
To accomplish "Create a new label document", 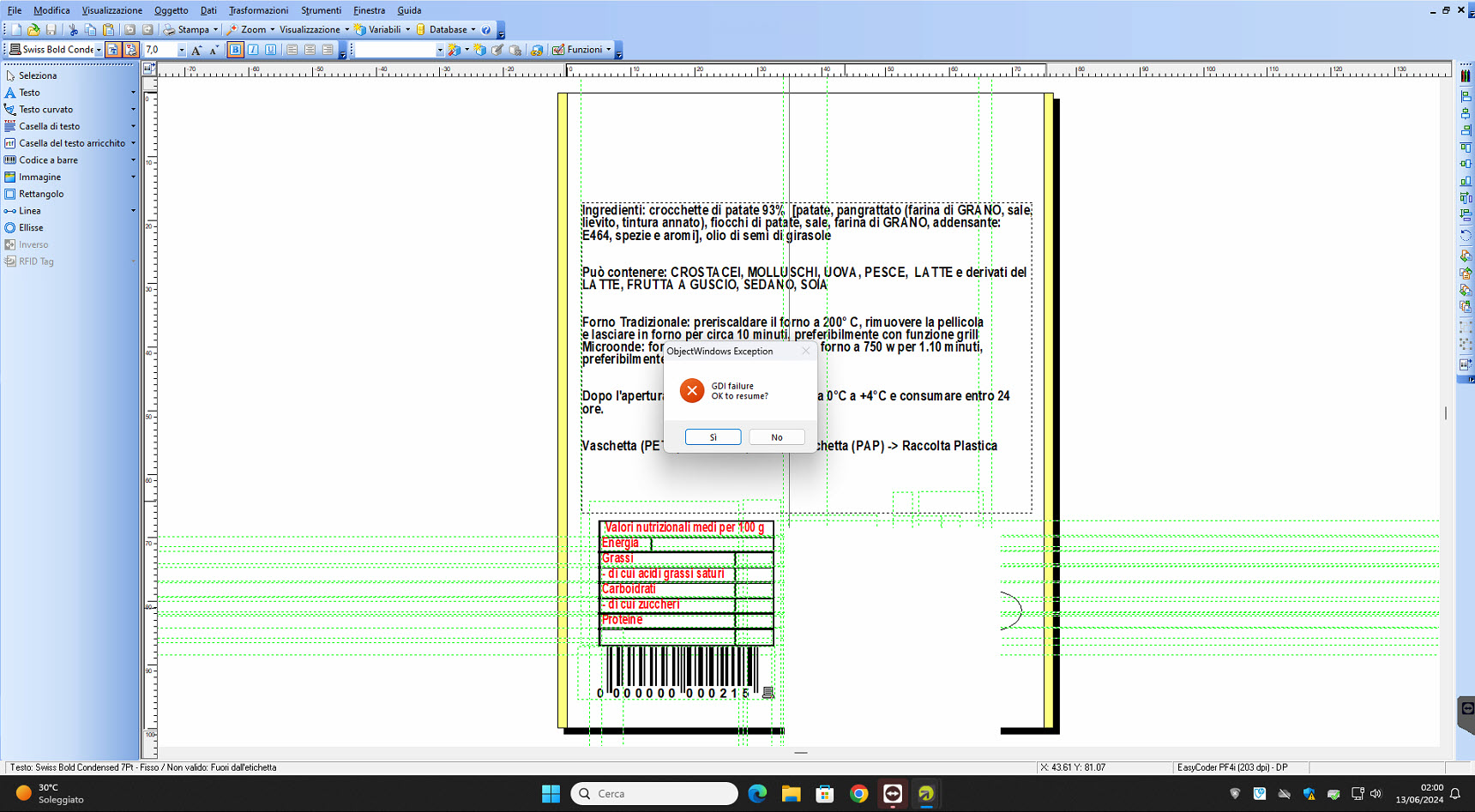I will [16, 29].
